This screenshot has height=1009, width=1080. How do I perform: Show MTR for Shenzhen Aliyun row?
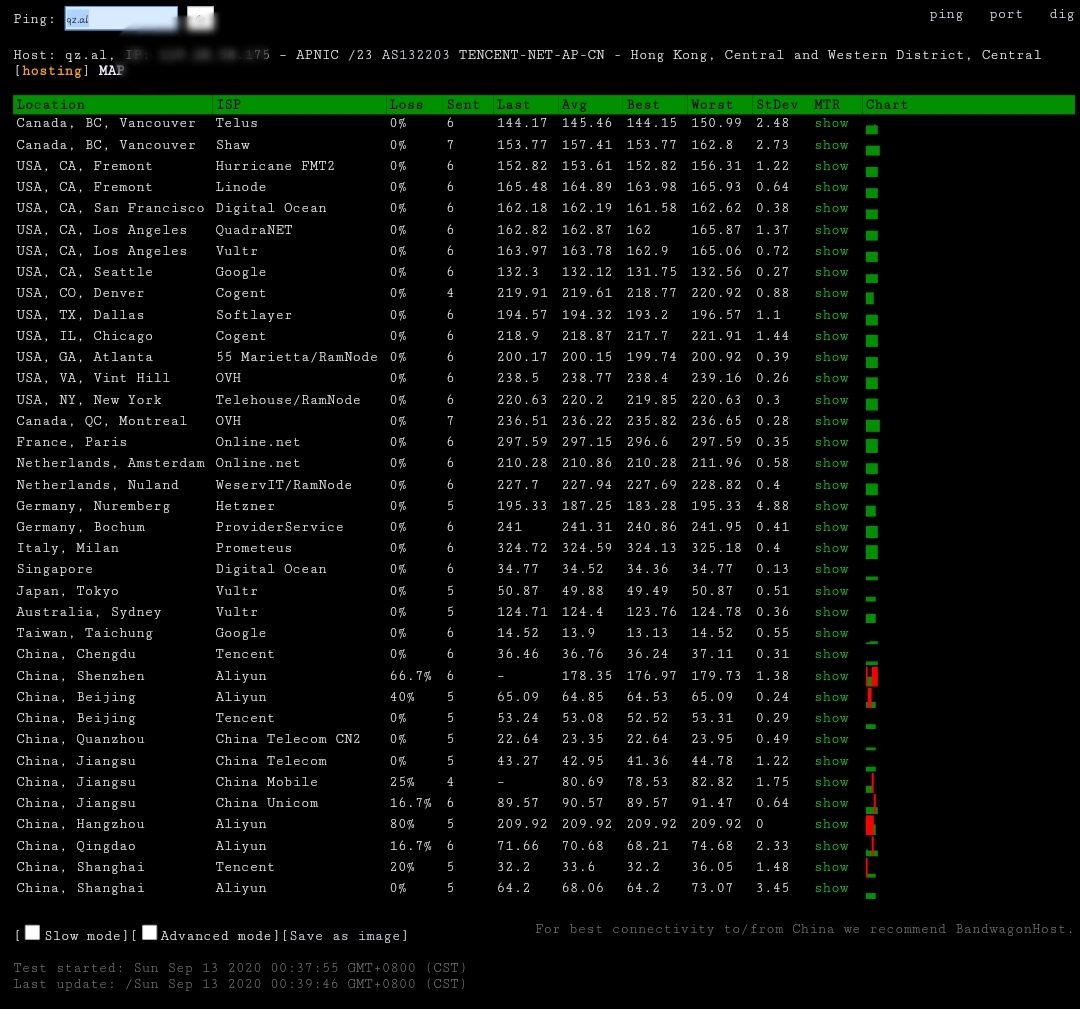(x=831, y=676)
